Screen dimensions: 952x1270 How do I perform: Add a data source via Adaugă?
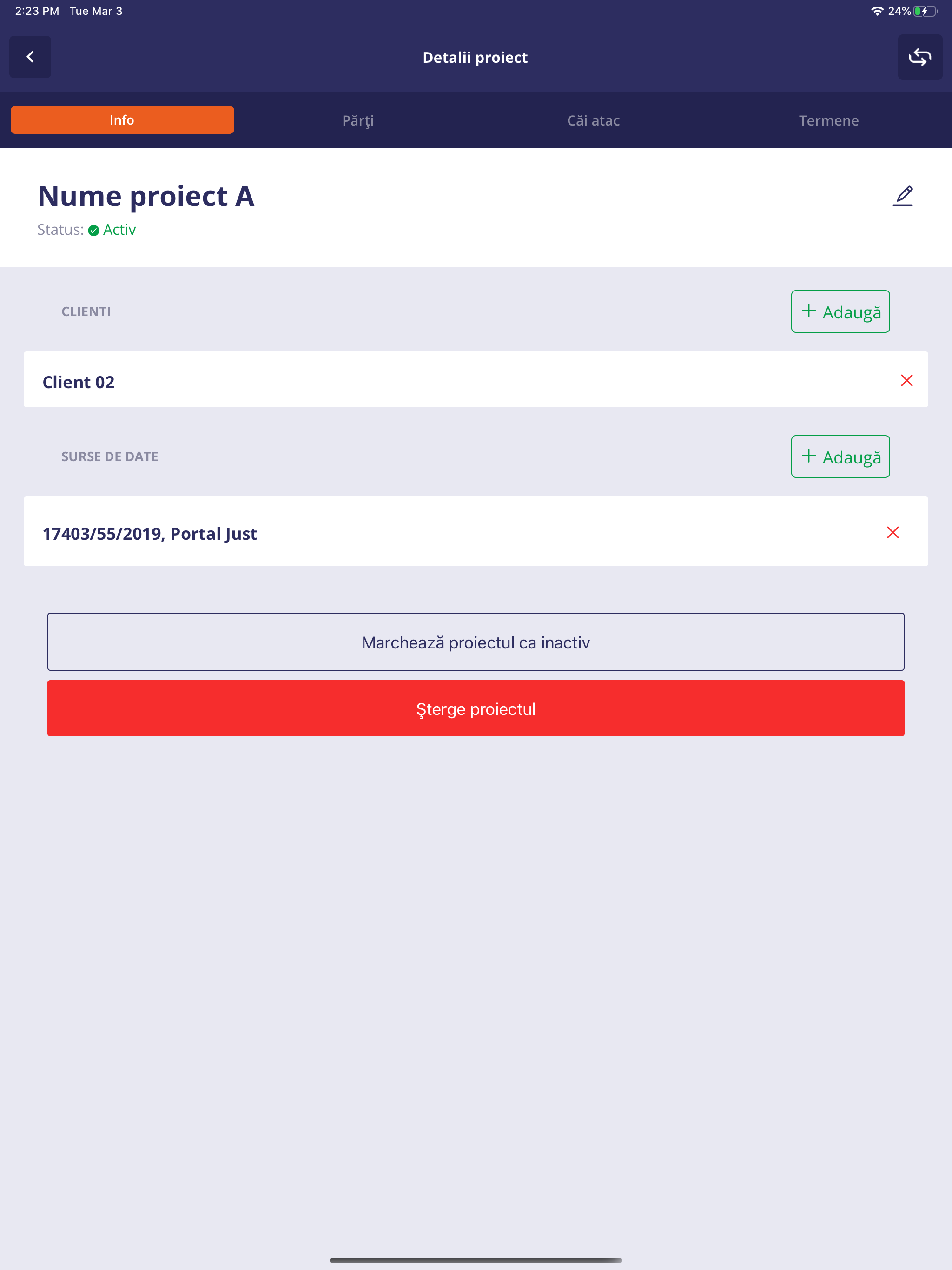pos(840,456)
